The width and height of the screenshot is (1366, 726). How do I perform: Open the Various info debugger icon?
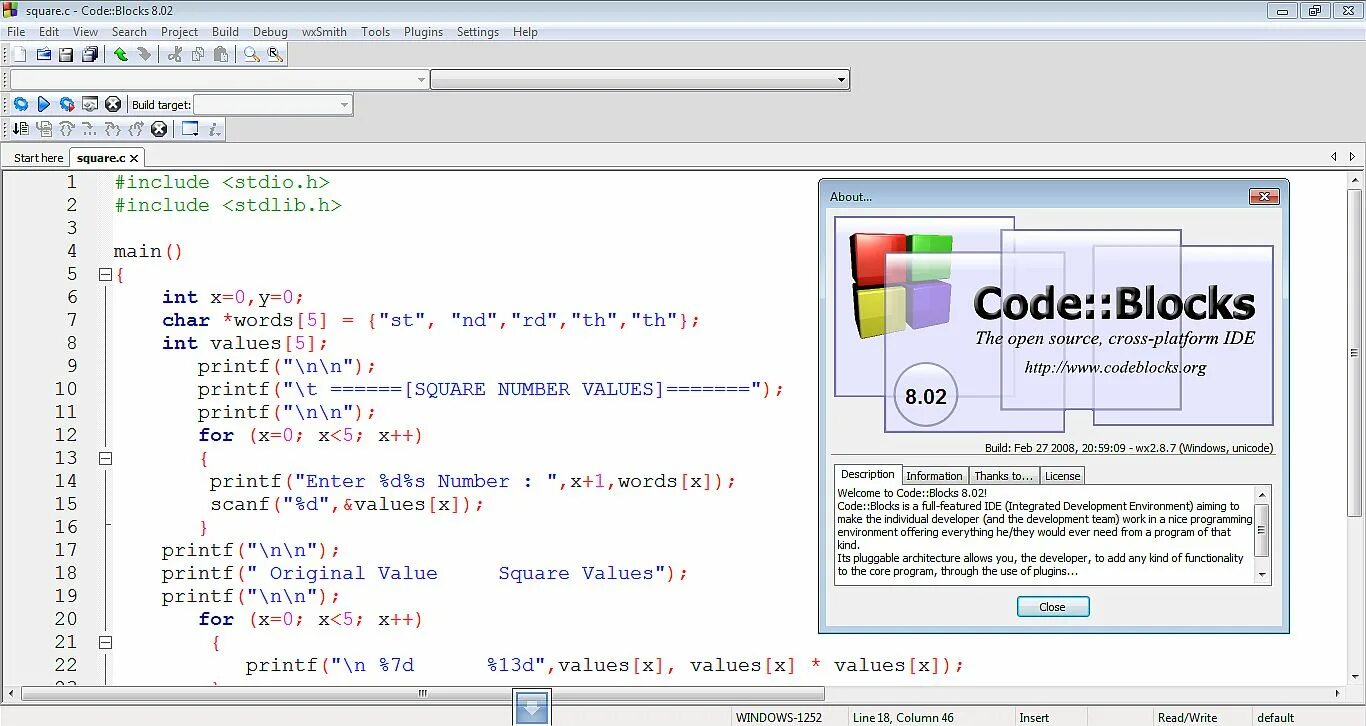(214, 129)
